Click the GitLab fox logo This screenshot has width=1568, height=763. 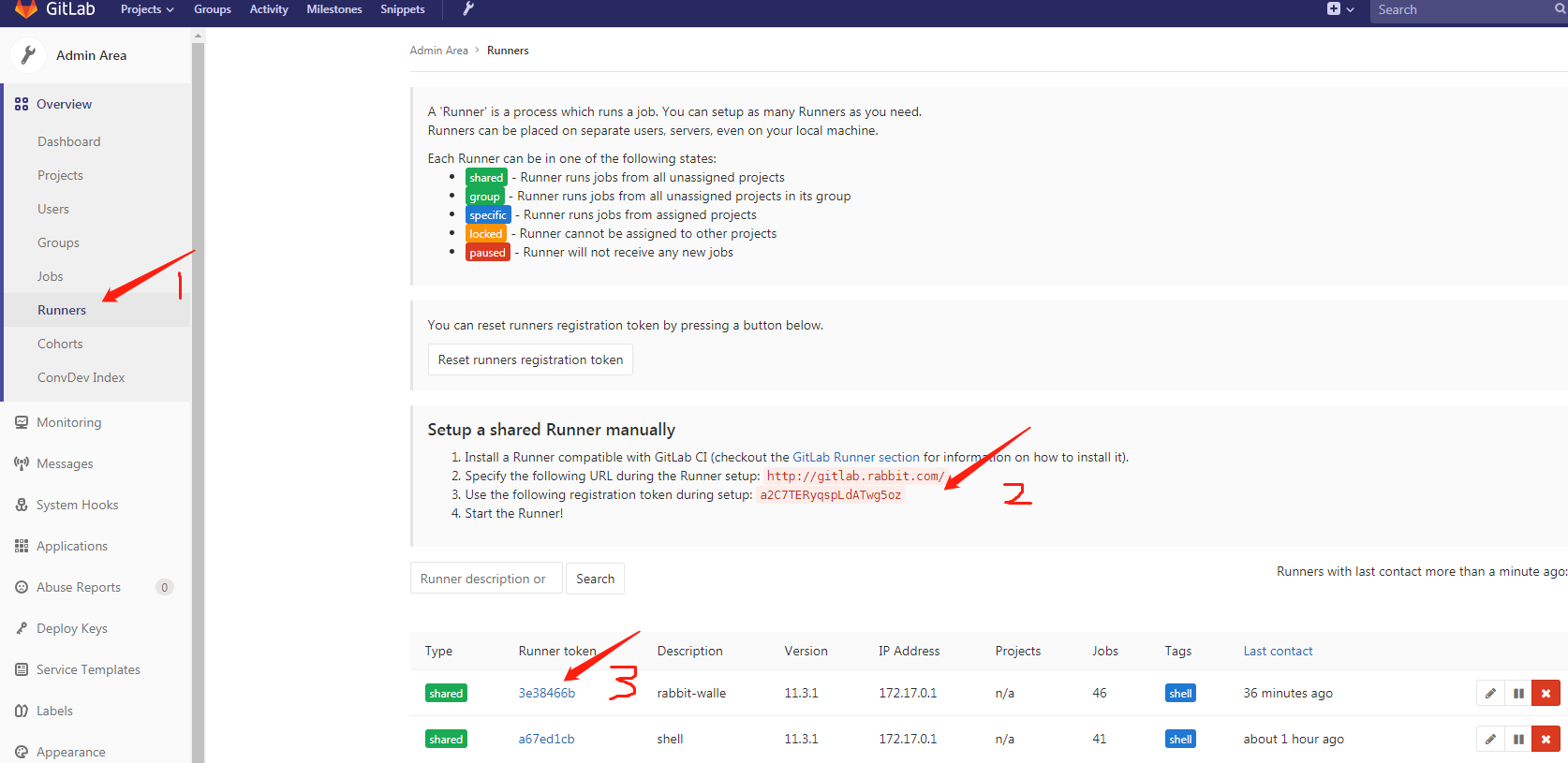pos(26,8)
